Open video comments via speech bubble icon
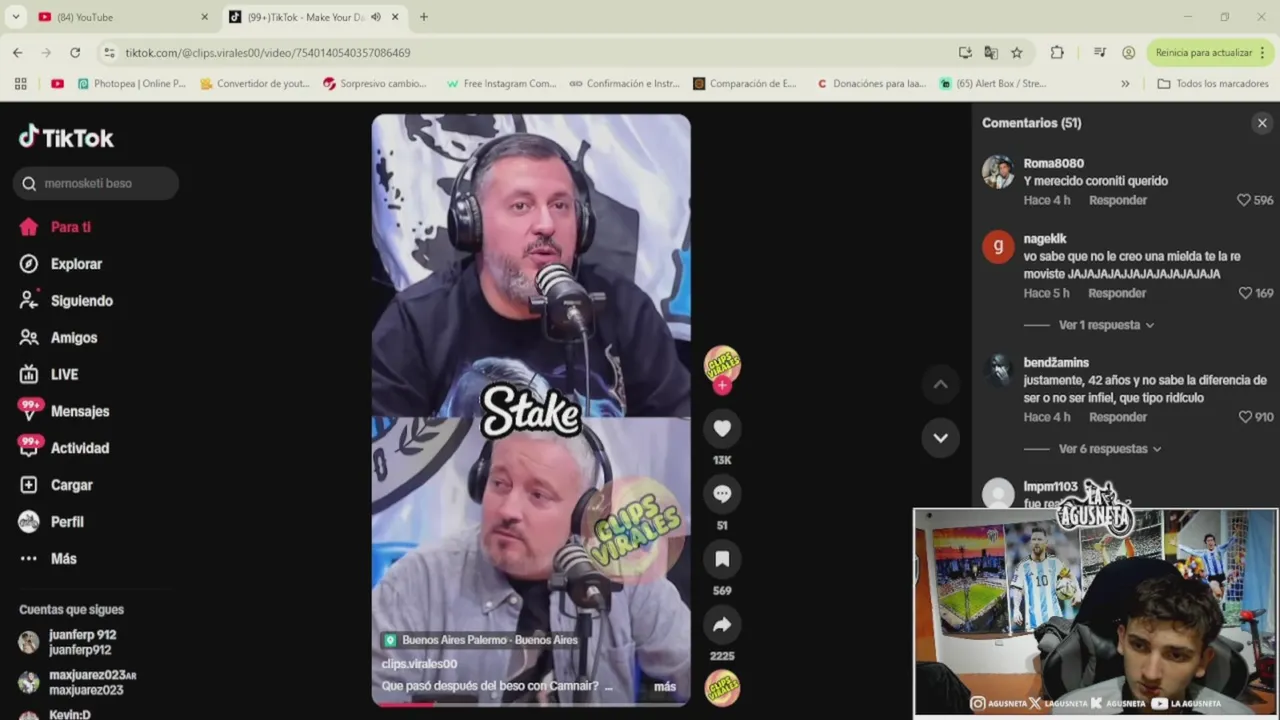The width and height of the screenshot is (1280, 720). (x=722, y=494)
